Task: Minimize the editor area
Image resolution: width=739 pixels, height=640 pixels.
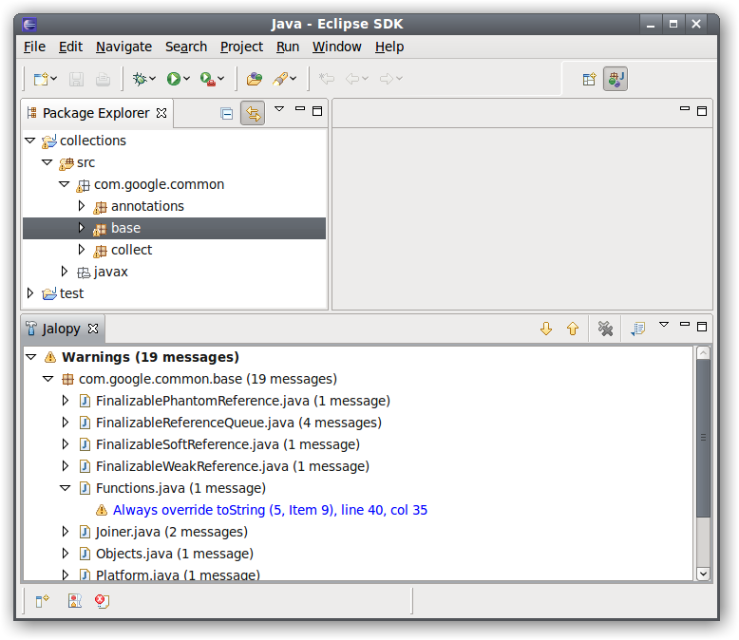Action: pyautogui.click(x=685, y=108)
